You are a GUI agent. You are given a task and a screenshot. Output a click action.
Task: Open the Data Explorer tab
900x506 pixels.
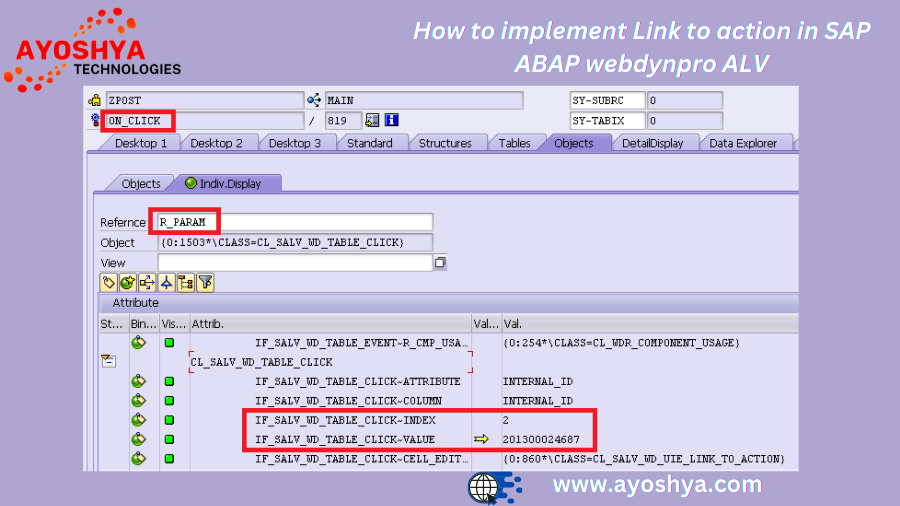743,143
